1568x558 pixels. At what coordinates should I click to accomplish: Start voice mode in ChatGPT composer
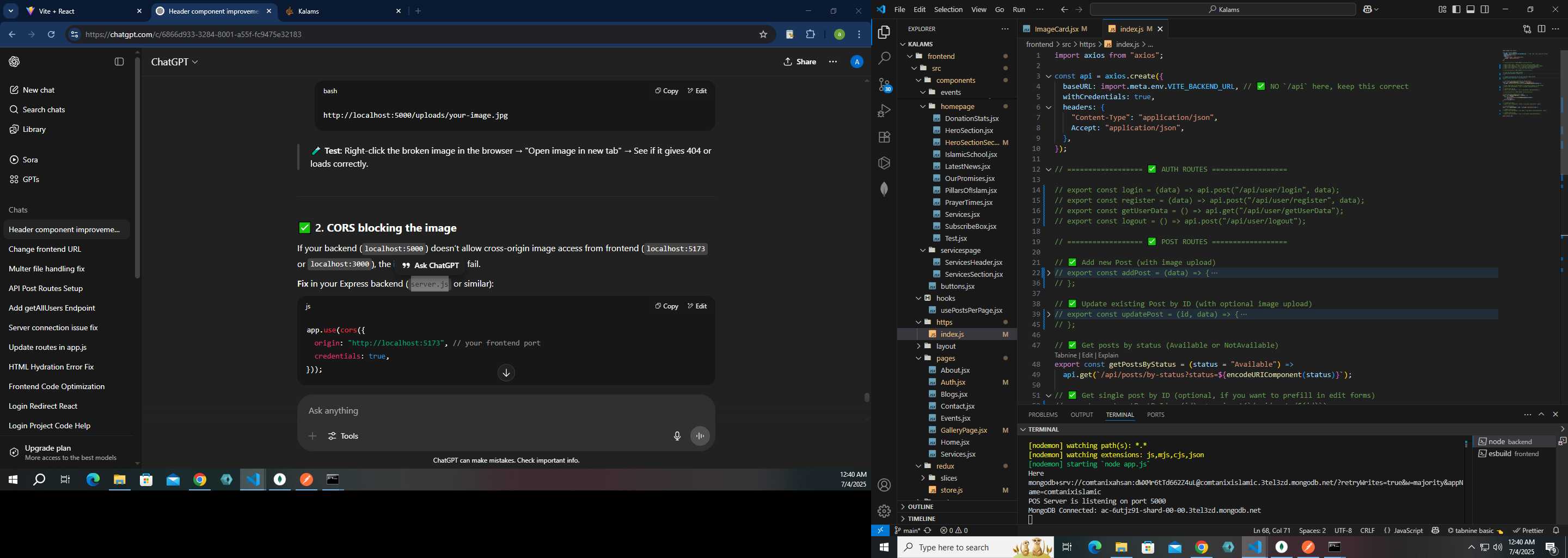pos(700,436)
